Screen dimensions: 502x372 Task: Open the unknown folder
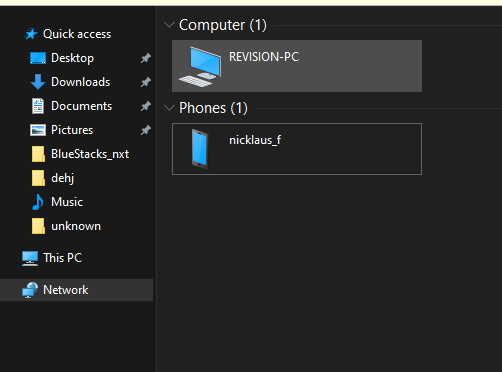(x=66, y=226)
